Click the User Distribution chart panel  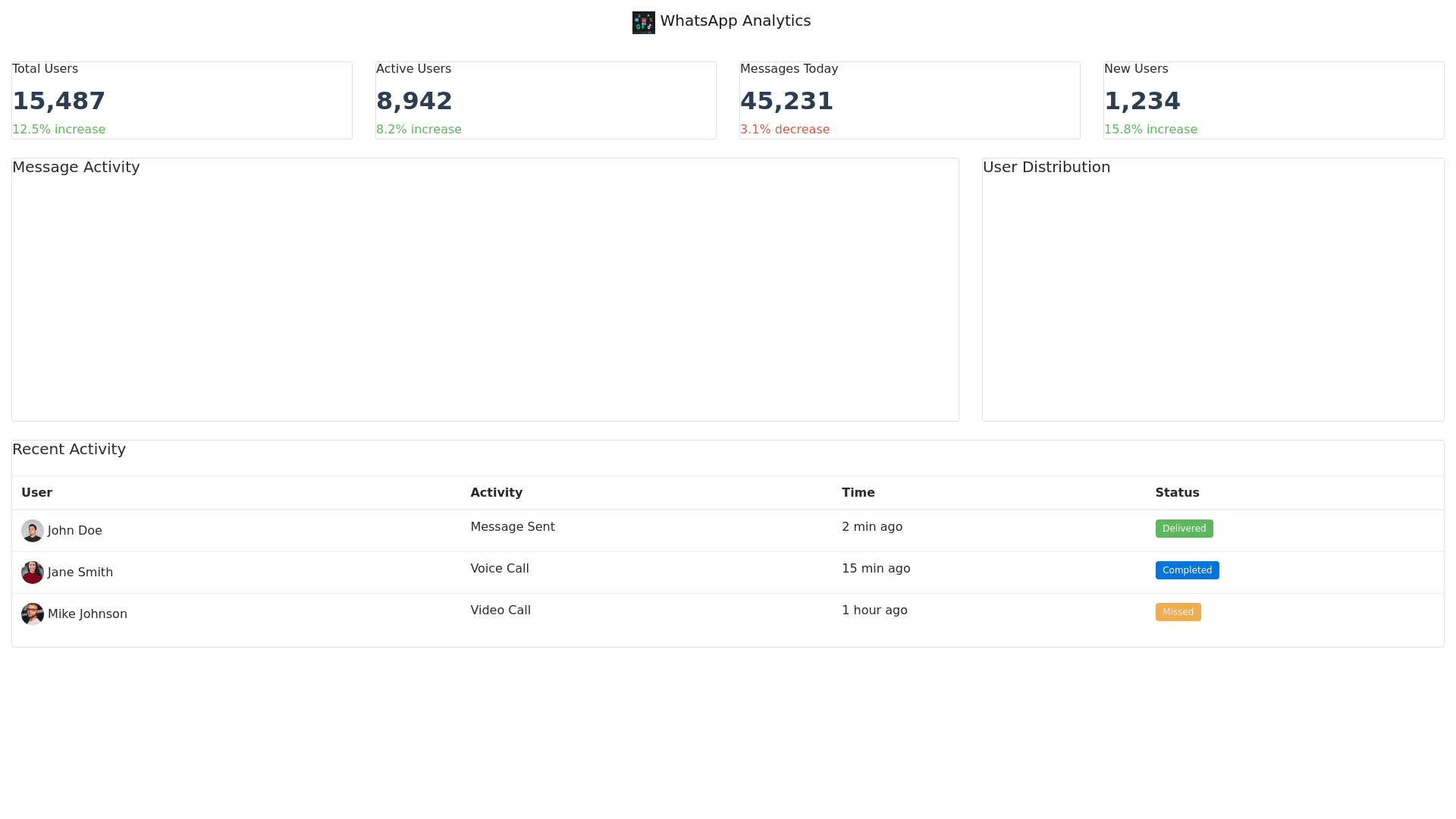point(1213,296)
